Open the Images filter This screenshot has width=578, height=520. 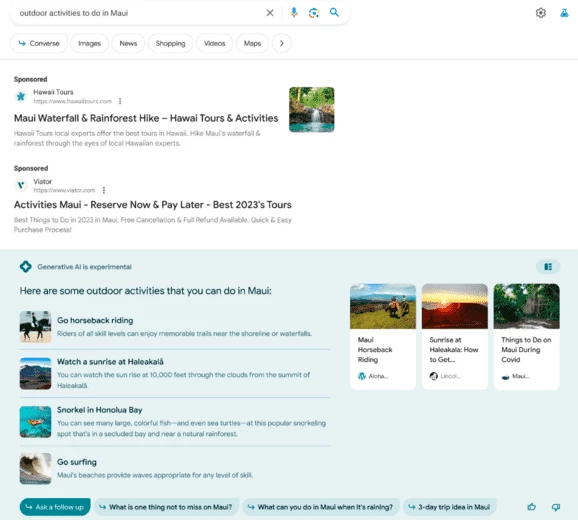point(89,43)
